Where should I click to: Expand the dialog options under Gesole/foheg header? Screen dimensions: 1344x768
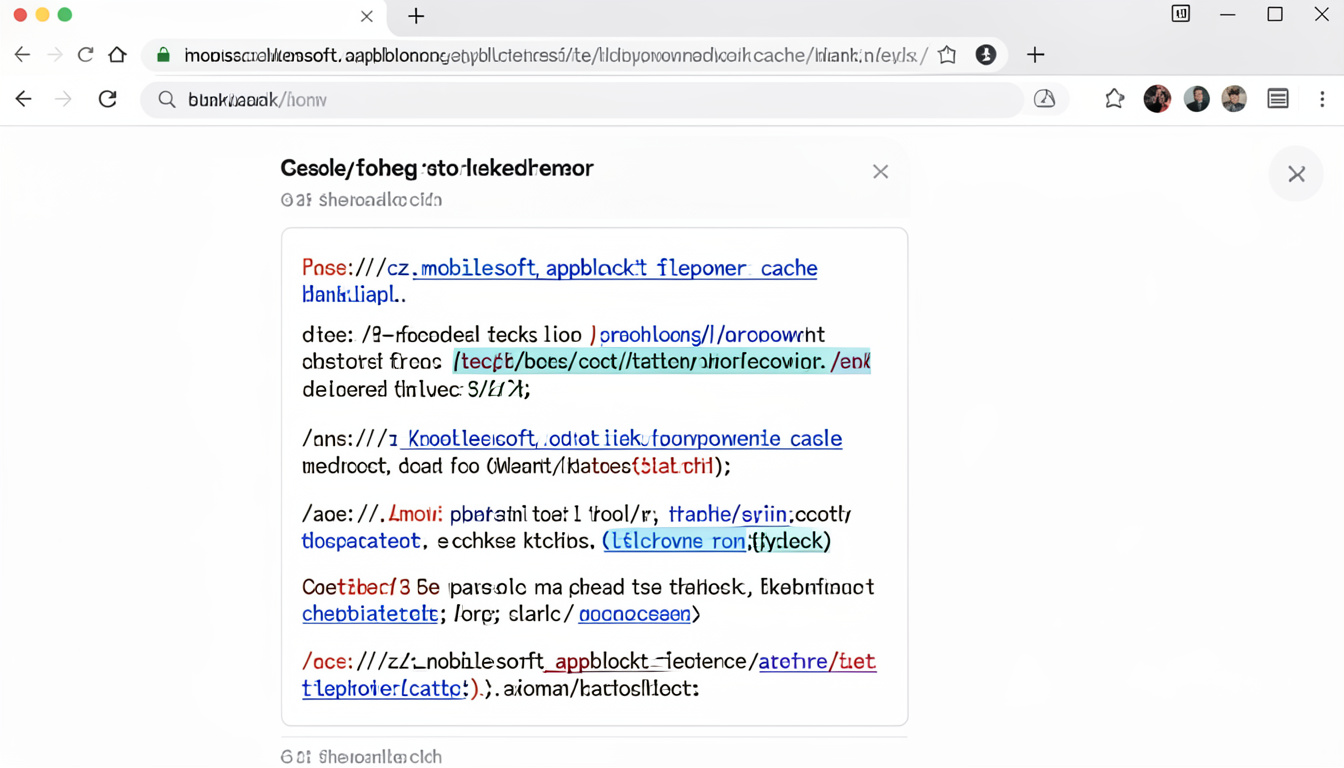click(x=361, y=199)
